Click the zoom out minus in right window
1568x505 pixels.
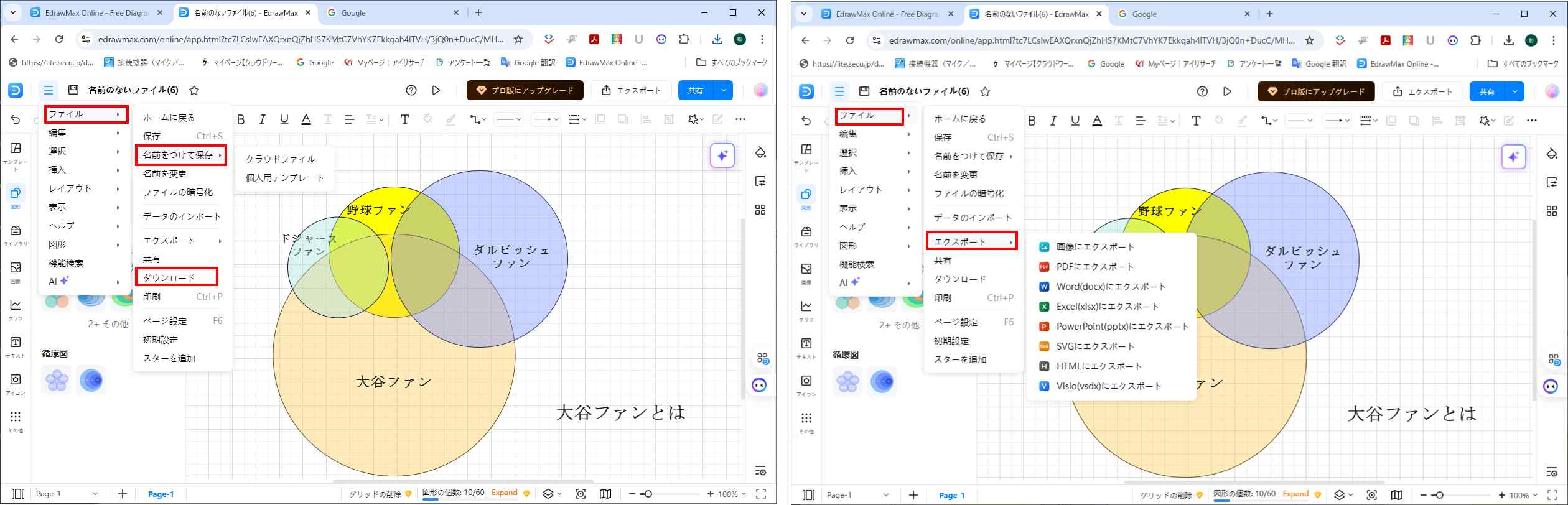tap(1424, 495)
